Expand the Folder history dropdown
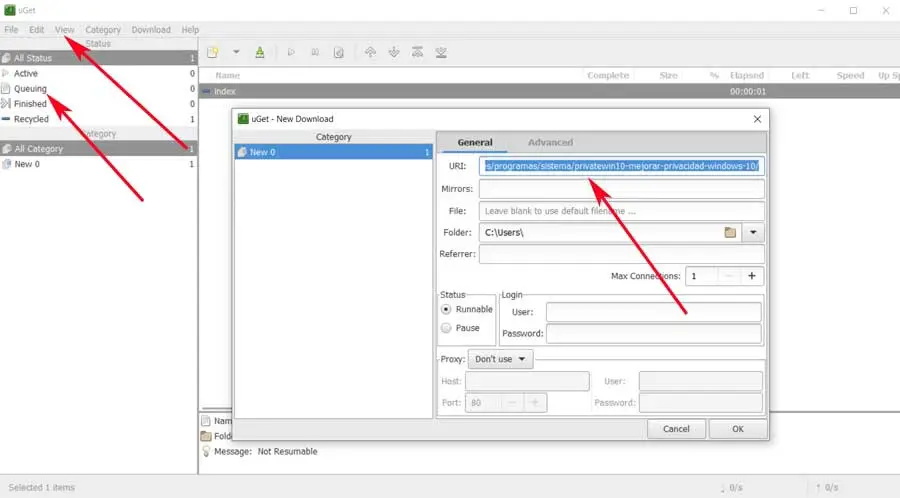 pyautogui.click(x=753, y=232)
